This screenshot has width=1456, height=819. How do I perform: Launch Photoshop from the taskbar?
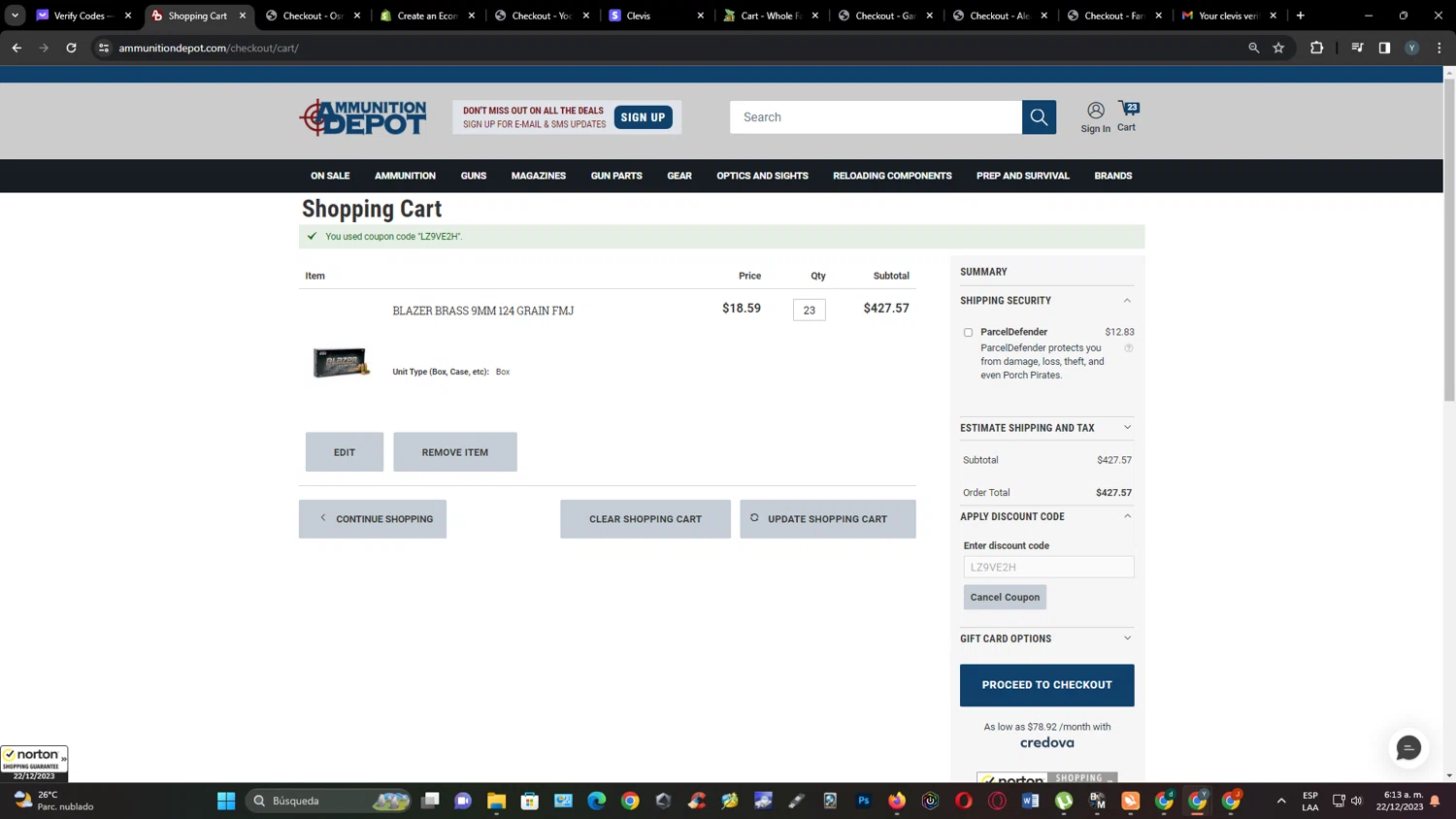863,801
